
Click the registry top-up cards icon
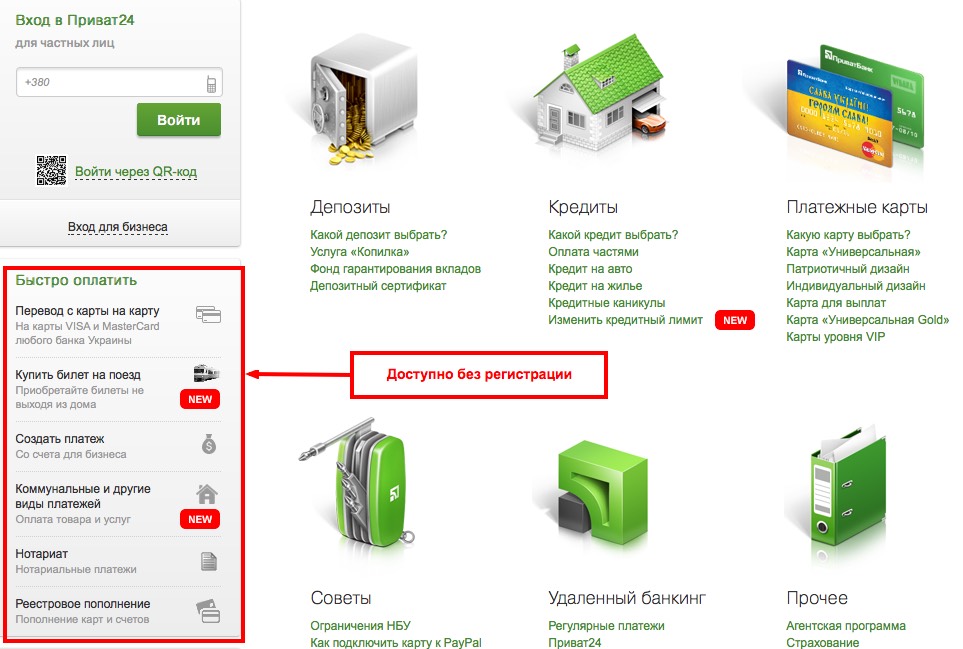pyautogui.click(x=208, y=612)
